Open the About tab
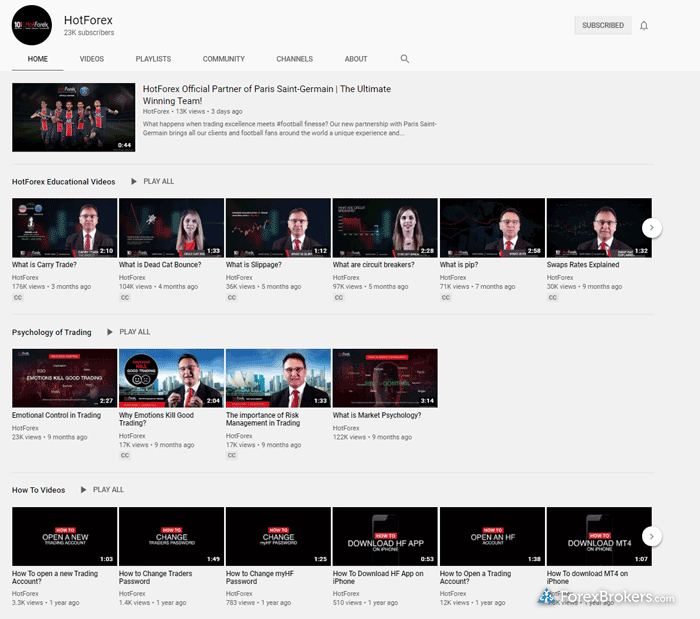The height and width of the screenshot is (619, 700). tap(355, 59)
